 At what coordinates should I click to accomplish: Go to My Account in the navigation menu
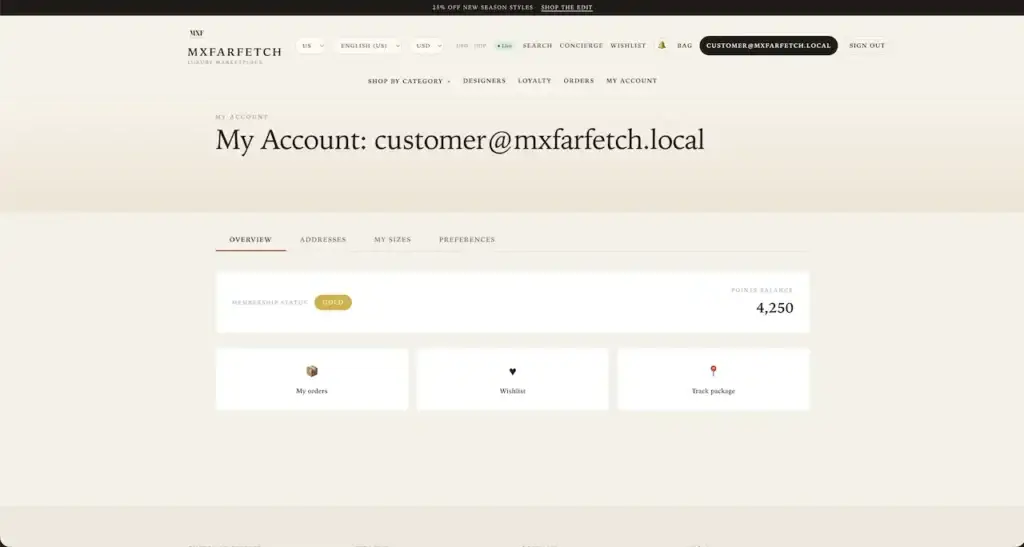click(632, 81)
